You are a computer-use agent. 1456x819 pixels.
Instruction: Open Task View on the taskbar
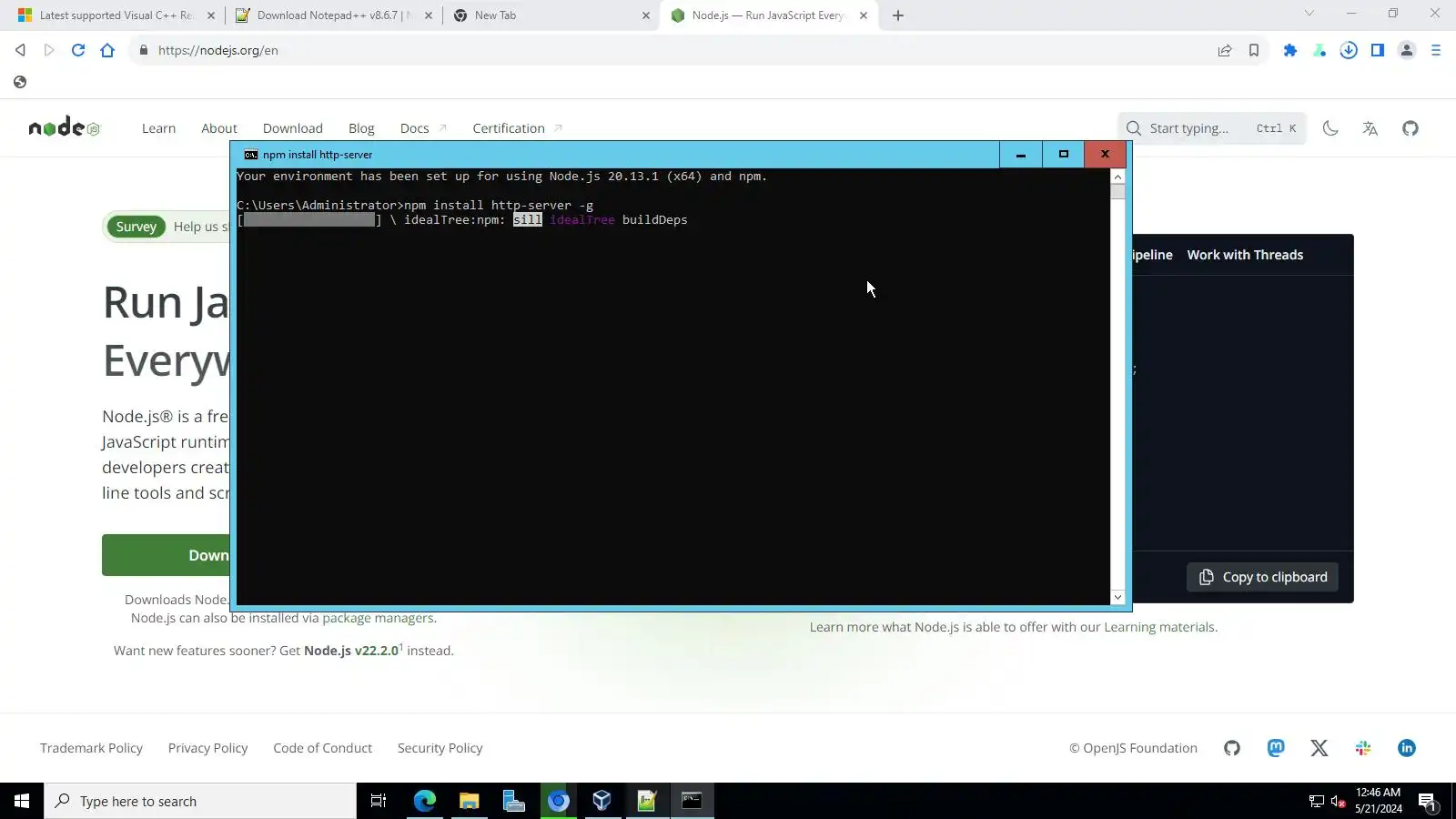379,801
